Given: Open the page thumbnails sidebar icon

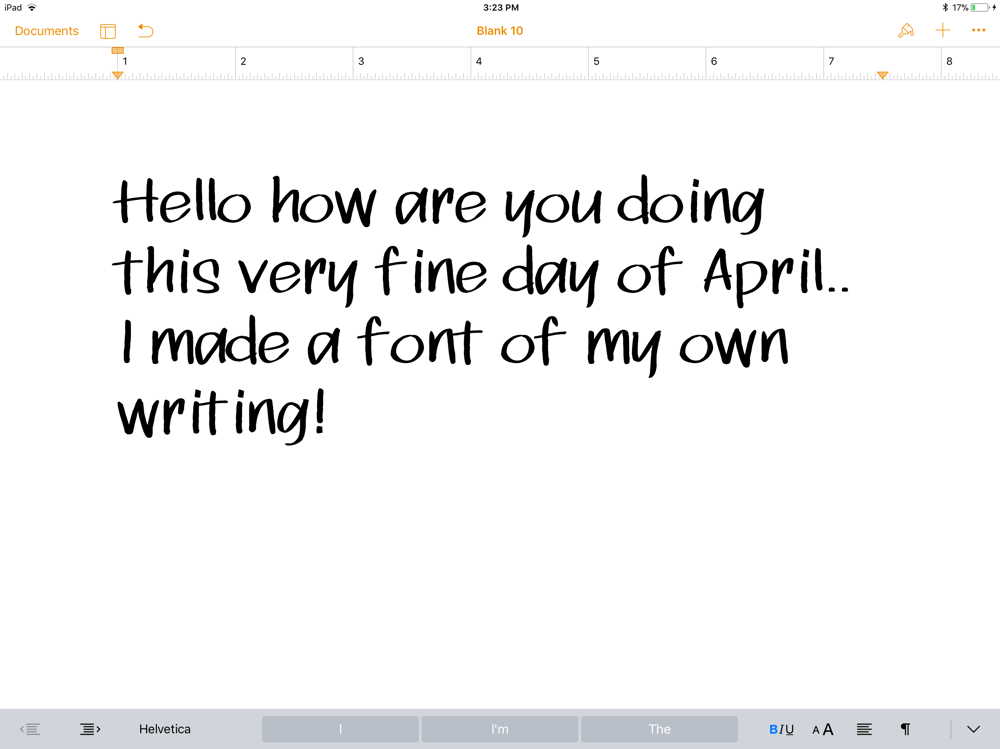Looking at the screenshot, I should tap(107, 30).
